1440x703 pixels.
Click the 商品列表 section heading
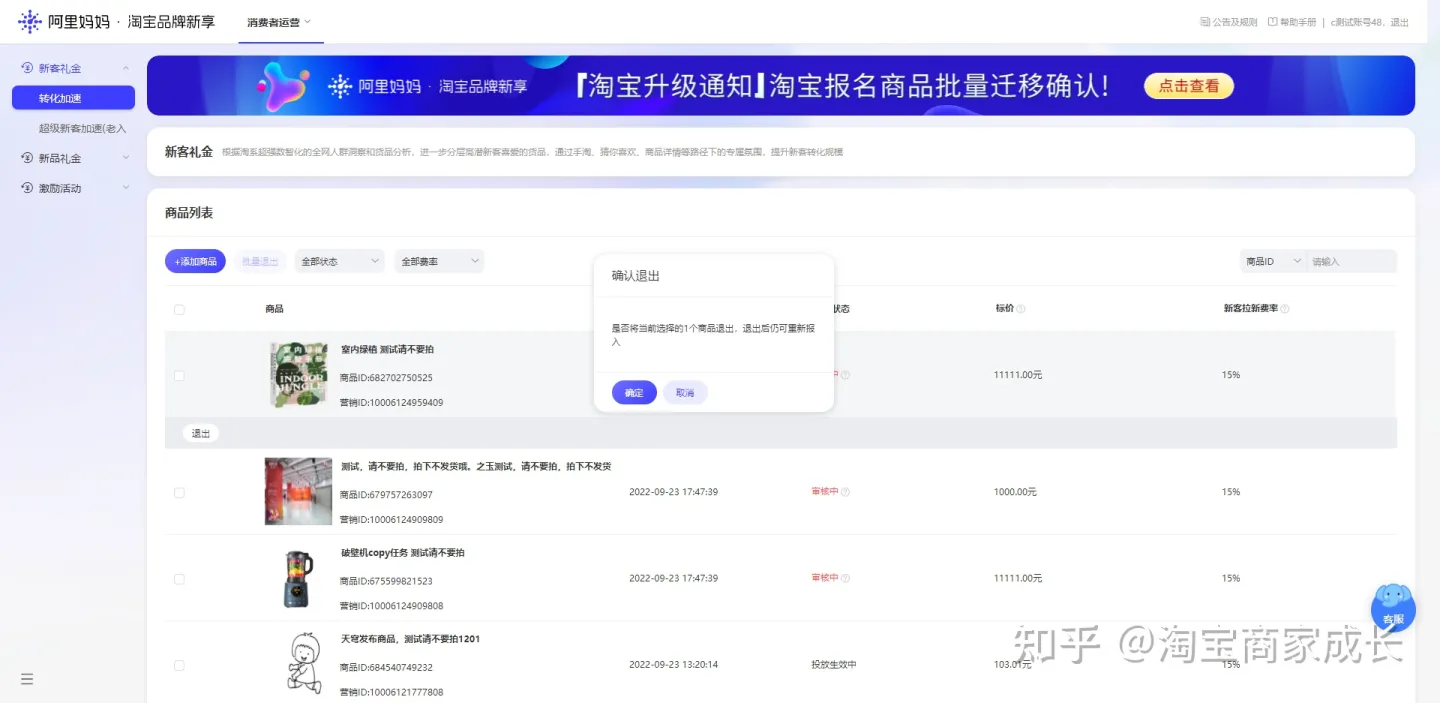coord(189,213)
